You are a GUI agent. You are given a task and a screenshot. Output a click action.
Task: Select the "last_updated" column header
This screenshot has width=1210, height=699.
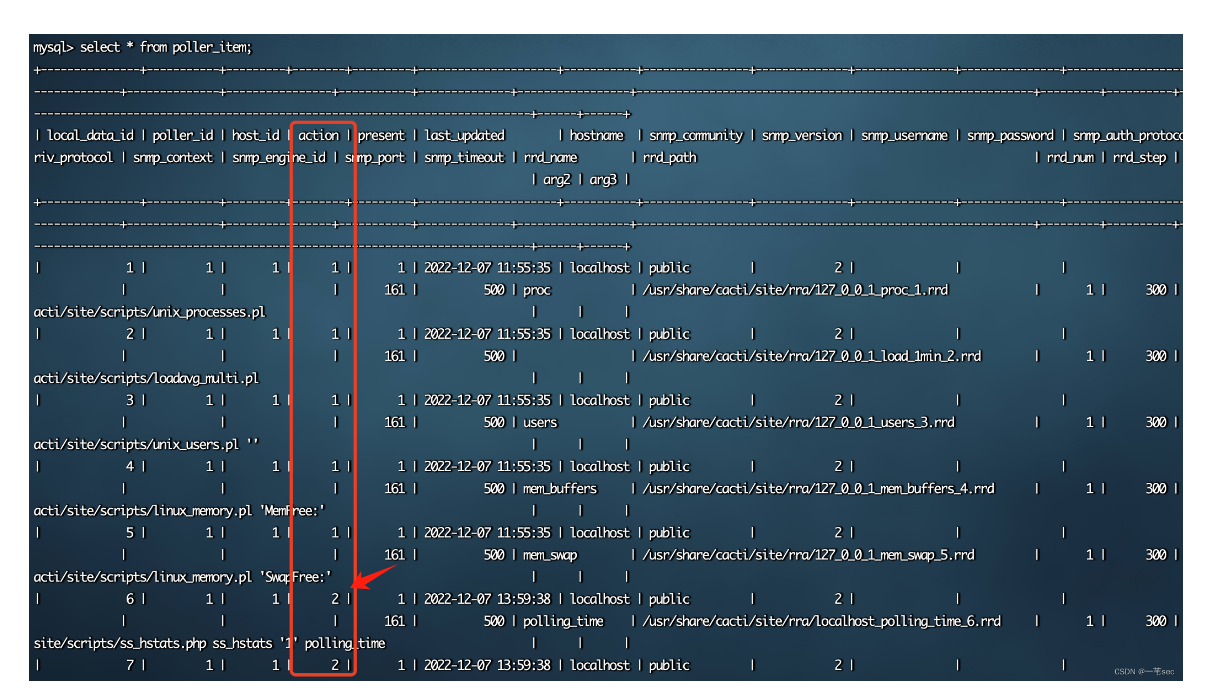click(465, 135)
